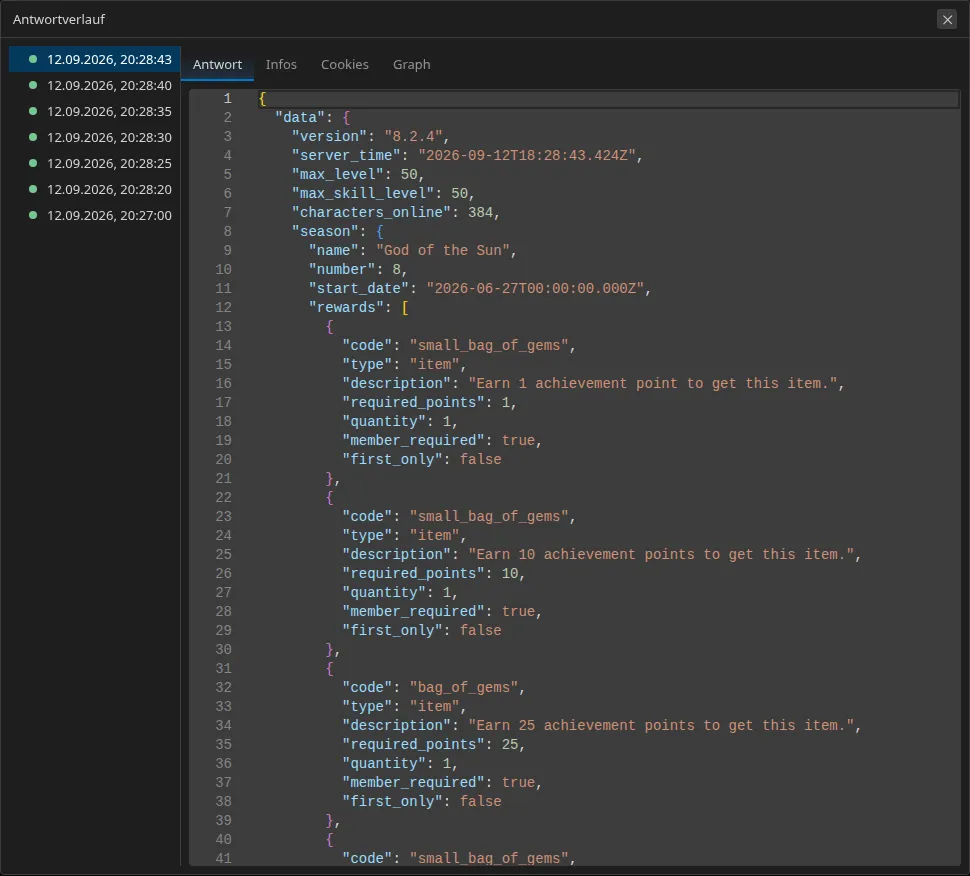Click the "Earn 25 achievement points" description text
The image size is (970, 876).
pos(661,726)
